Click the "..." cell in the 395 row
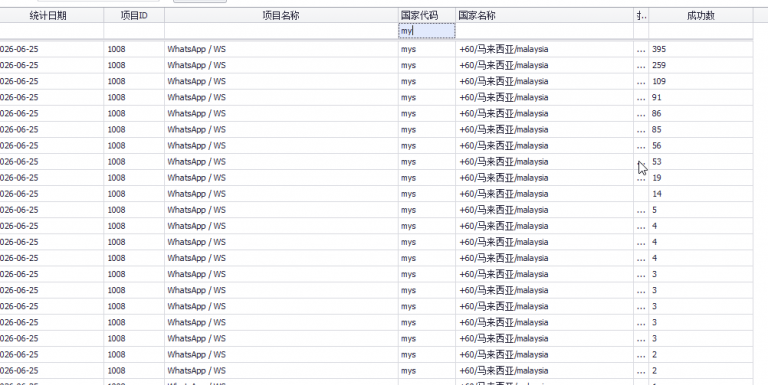 click(641, 49)
